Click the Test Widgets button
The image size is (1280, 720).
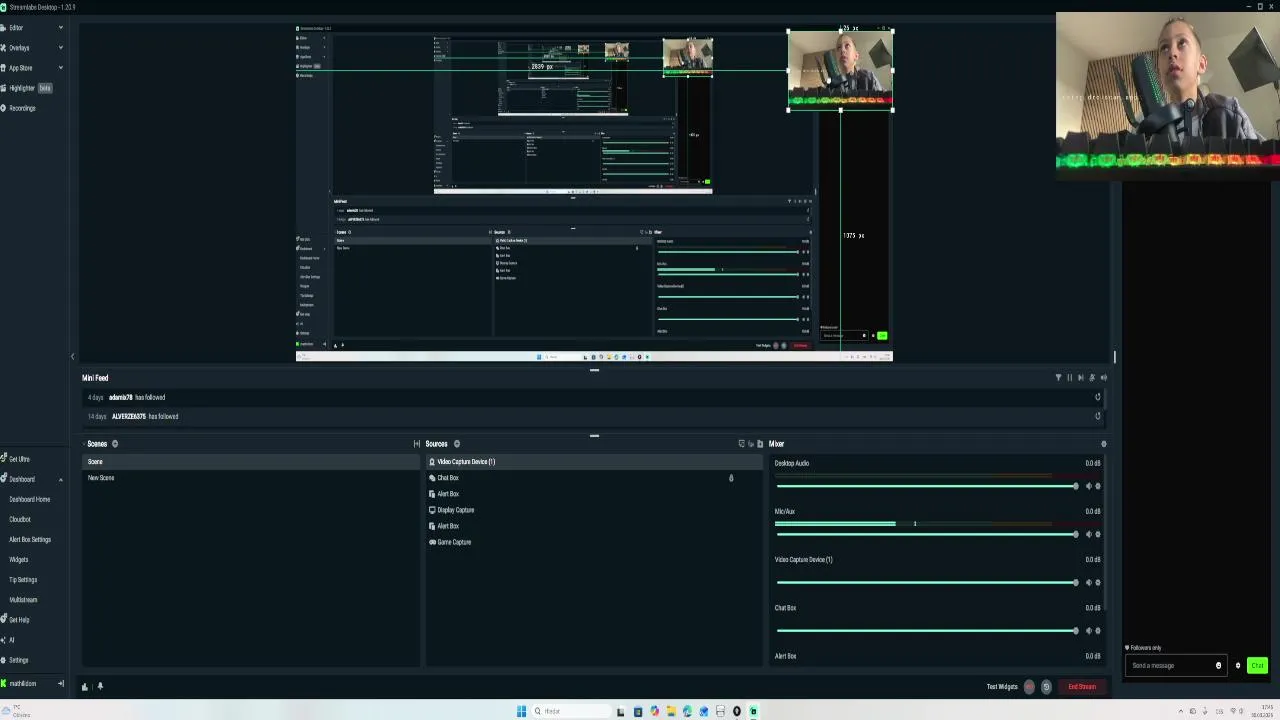point(1002,687)
